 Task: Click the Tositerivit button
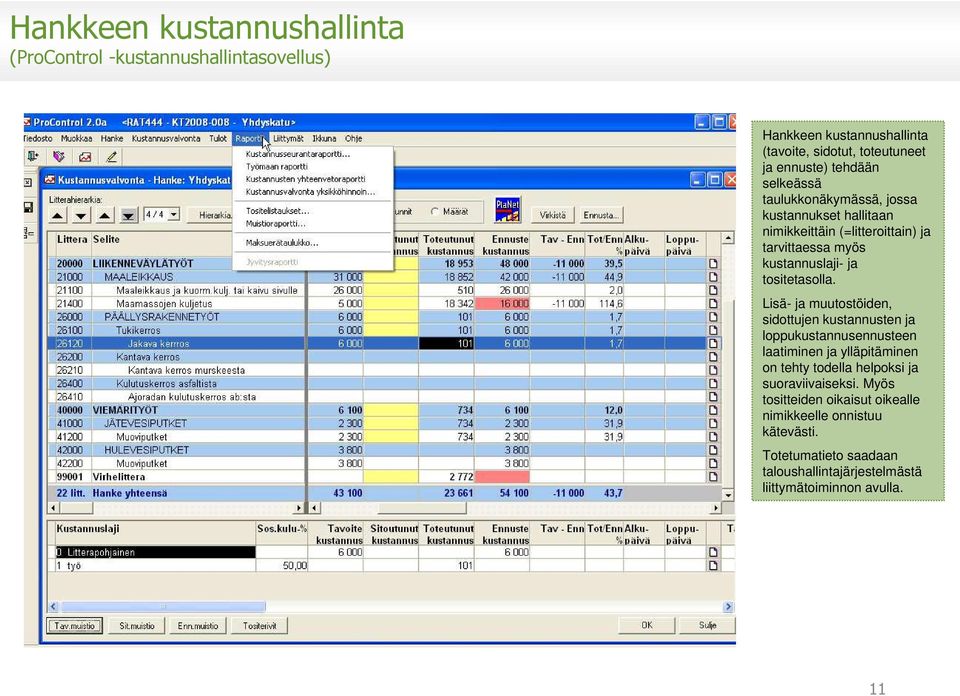(x=260, y=626)
